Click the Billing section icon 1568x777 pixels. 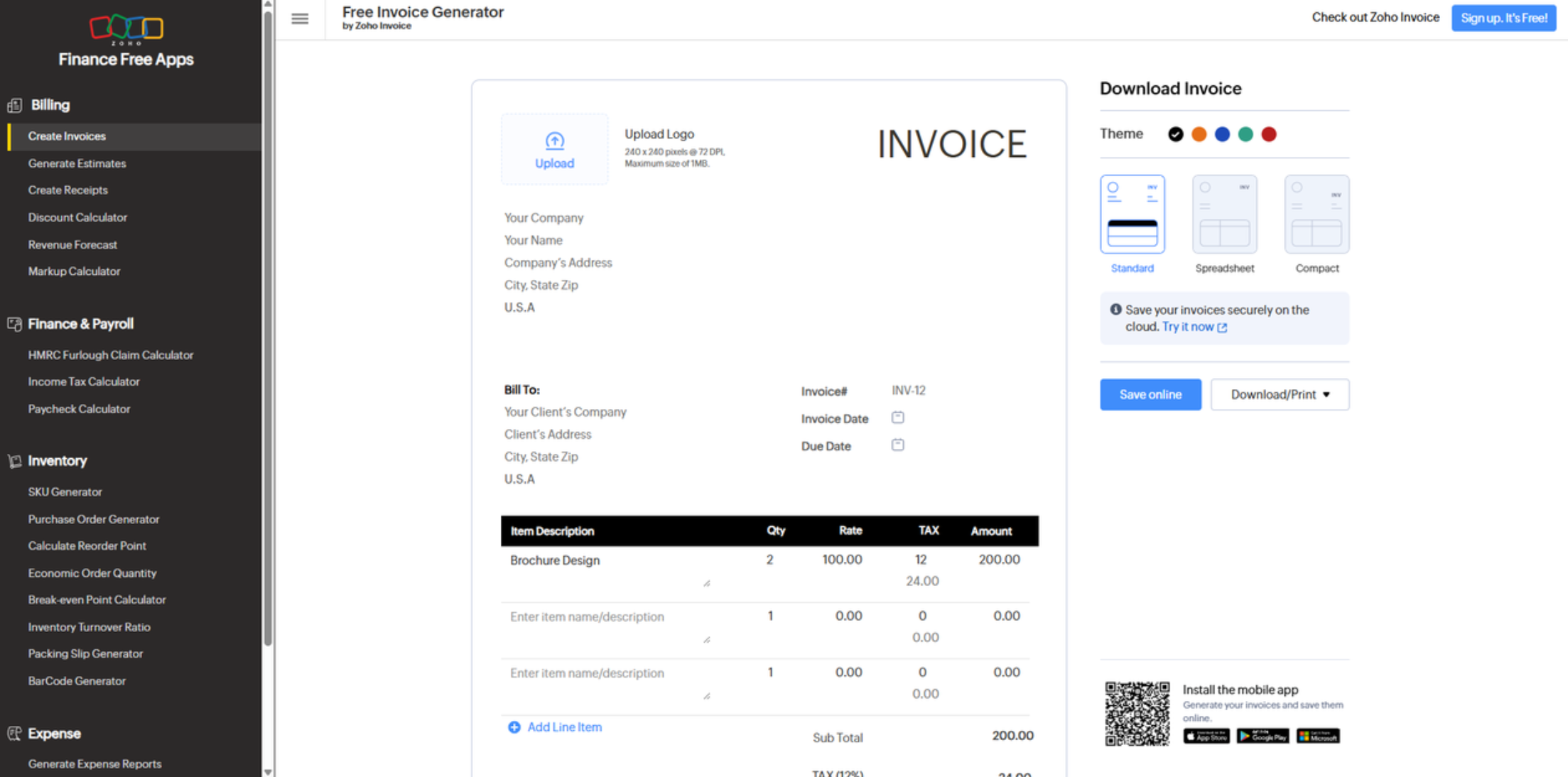(14, 105)
